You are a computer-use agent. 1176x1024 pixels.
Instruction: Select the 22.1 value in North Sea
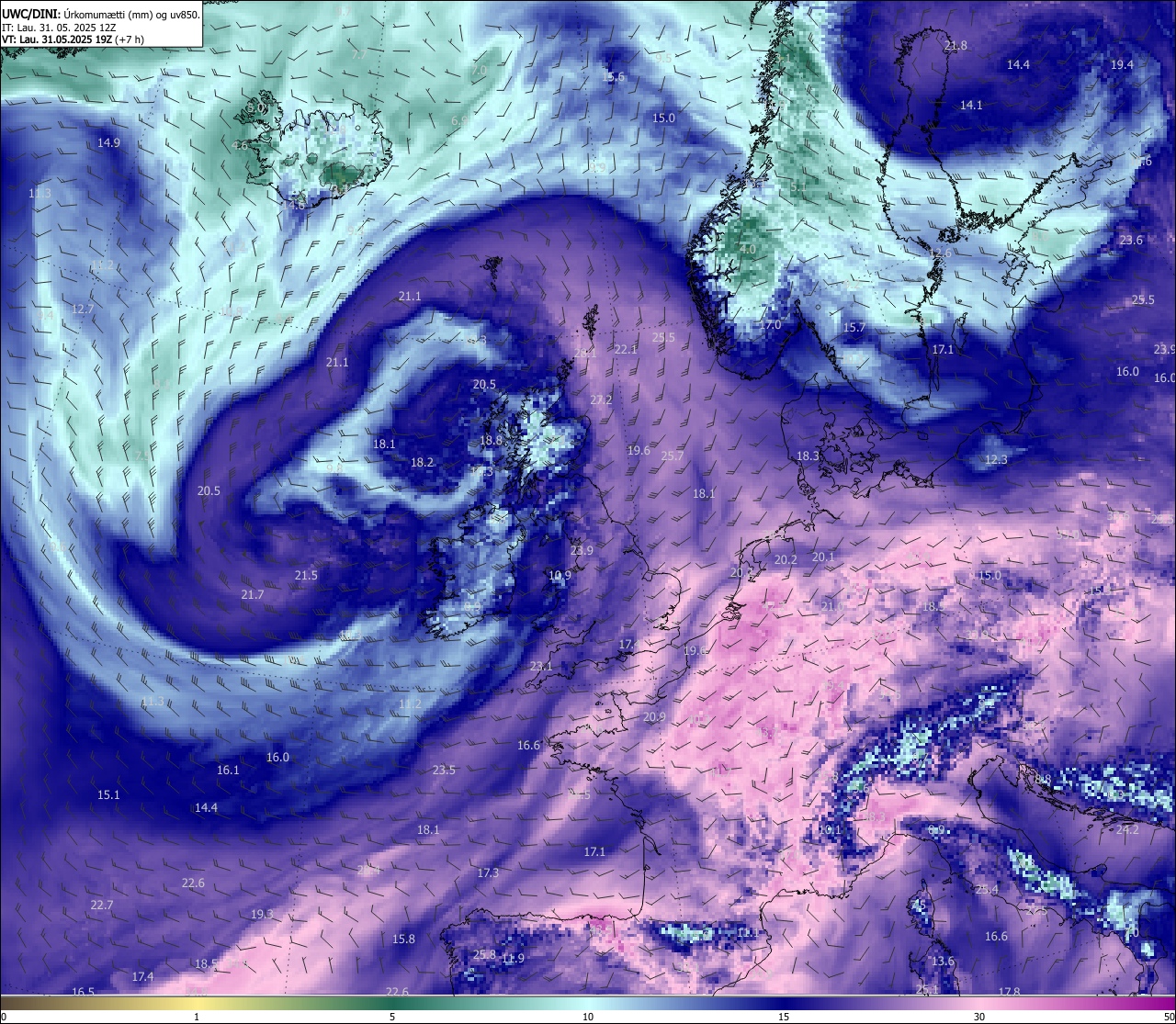click(626, 350)
